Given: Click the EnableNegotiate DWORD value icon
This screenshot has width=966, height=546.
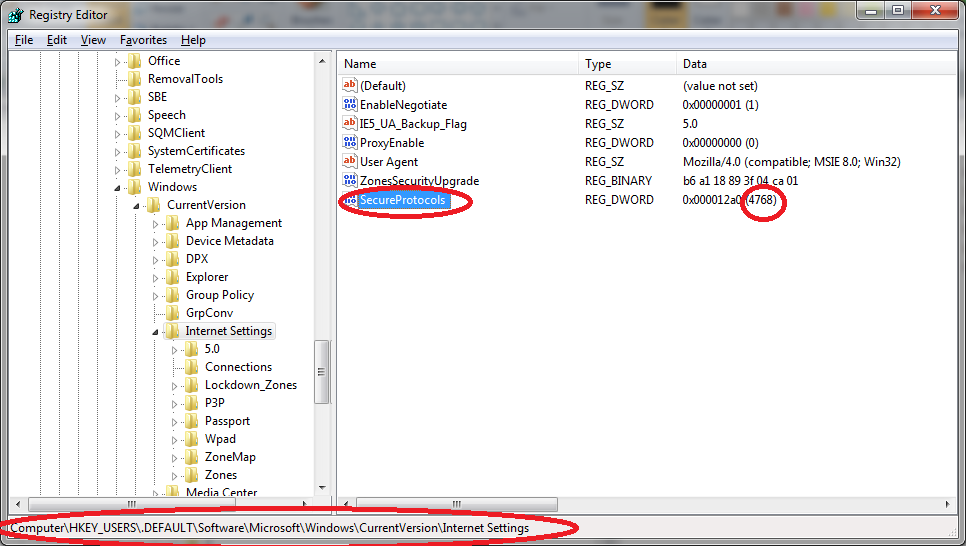Looking at the screenshot, I should click(x=350, y=104).
